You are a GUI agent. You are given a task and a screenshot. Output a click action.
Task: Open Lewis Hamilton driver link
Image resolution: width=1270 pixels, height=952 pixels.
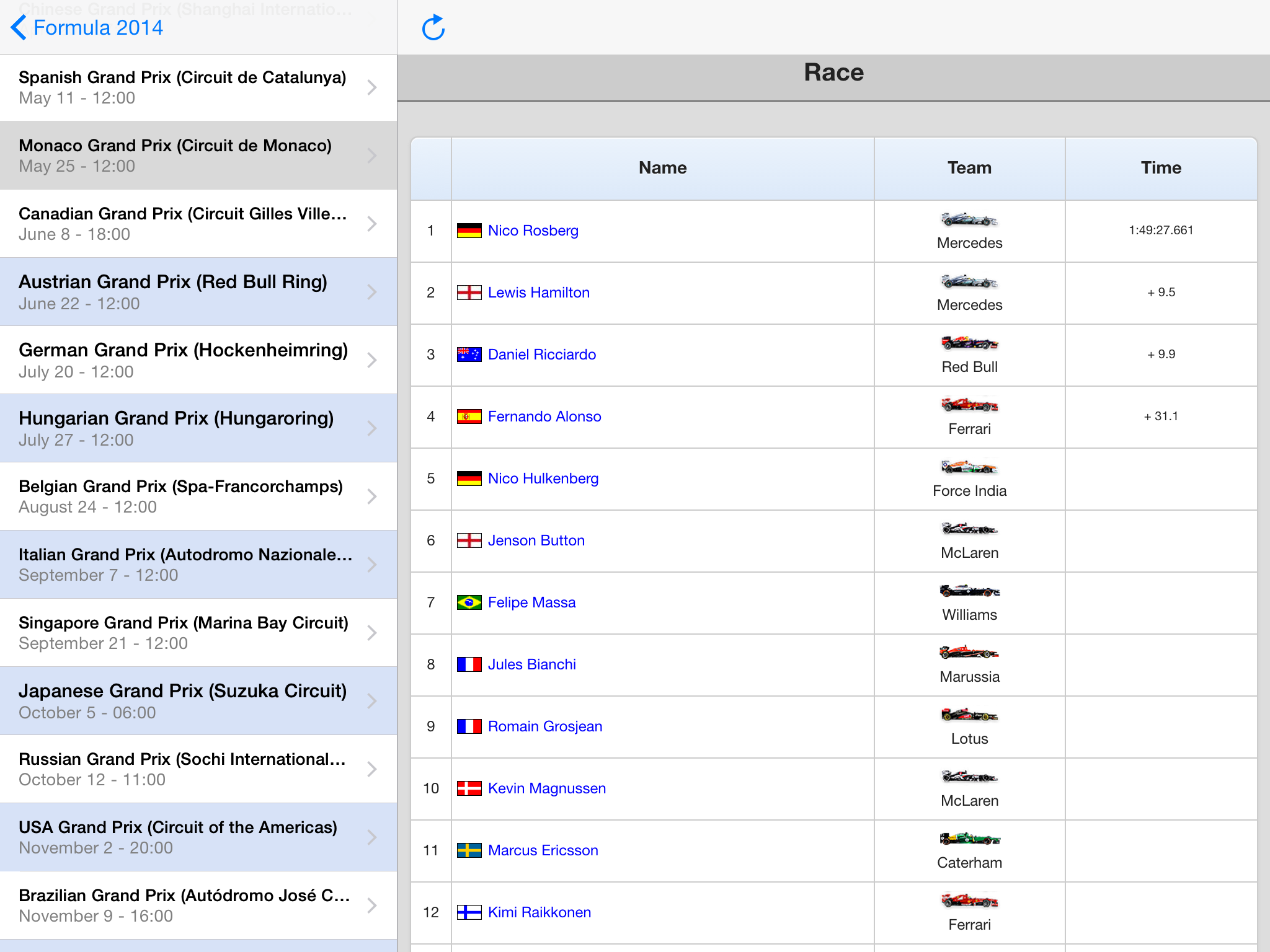click(538, 293)
